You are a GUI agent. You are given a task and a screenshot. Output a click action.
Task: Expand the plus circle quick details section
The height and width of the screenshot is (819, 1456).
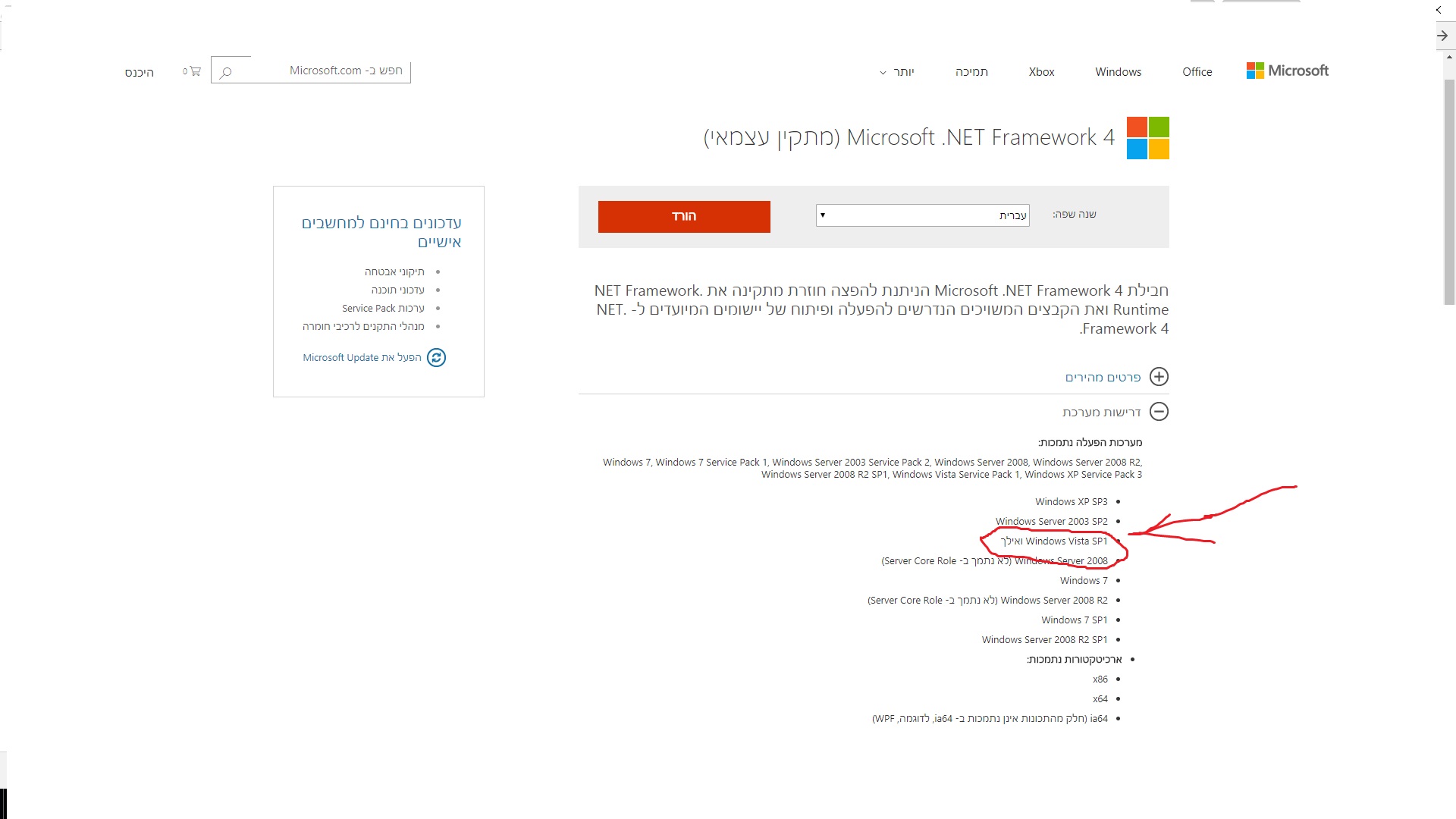[1159, 377]
